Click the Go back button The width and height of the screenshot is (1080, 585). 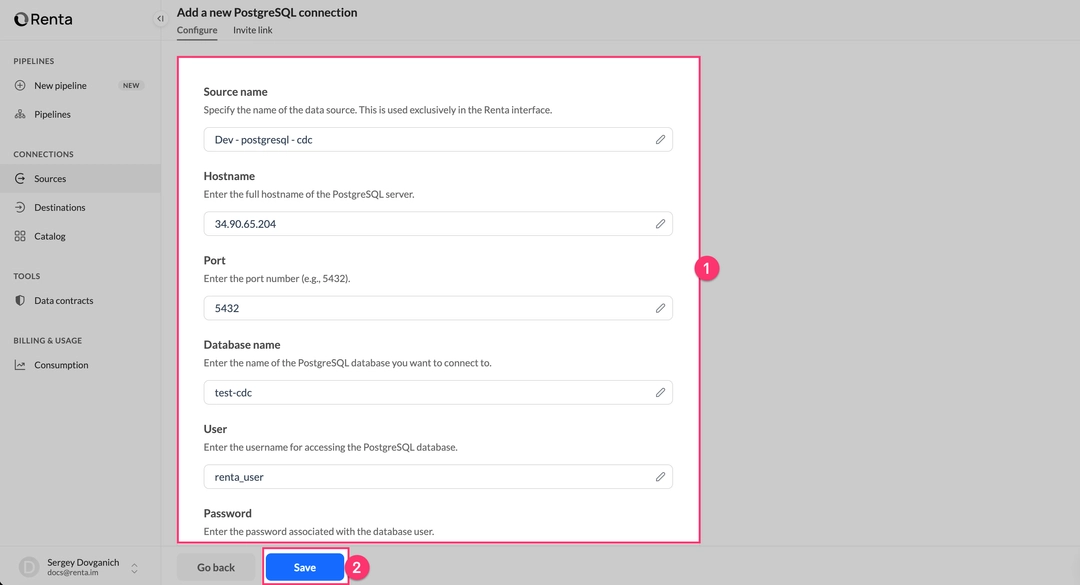pos(216,566)
